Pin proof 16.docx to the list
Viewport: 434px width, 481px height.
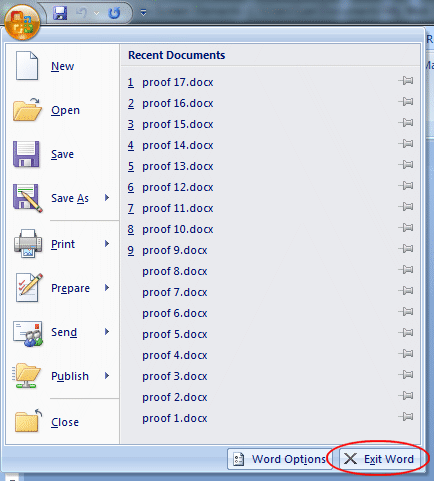click(406, 102)
